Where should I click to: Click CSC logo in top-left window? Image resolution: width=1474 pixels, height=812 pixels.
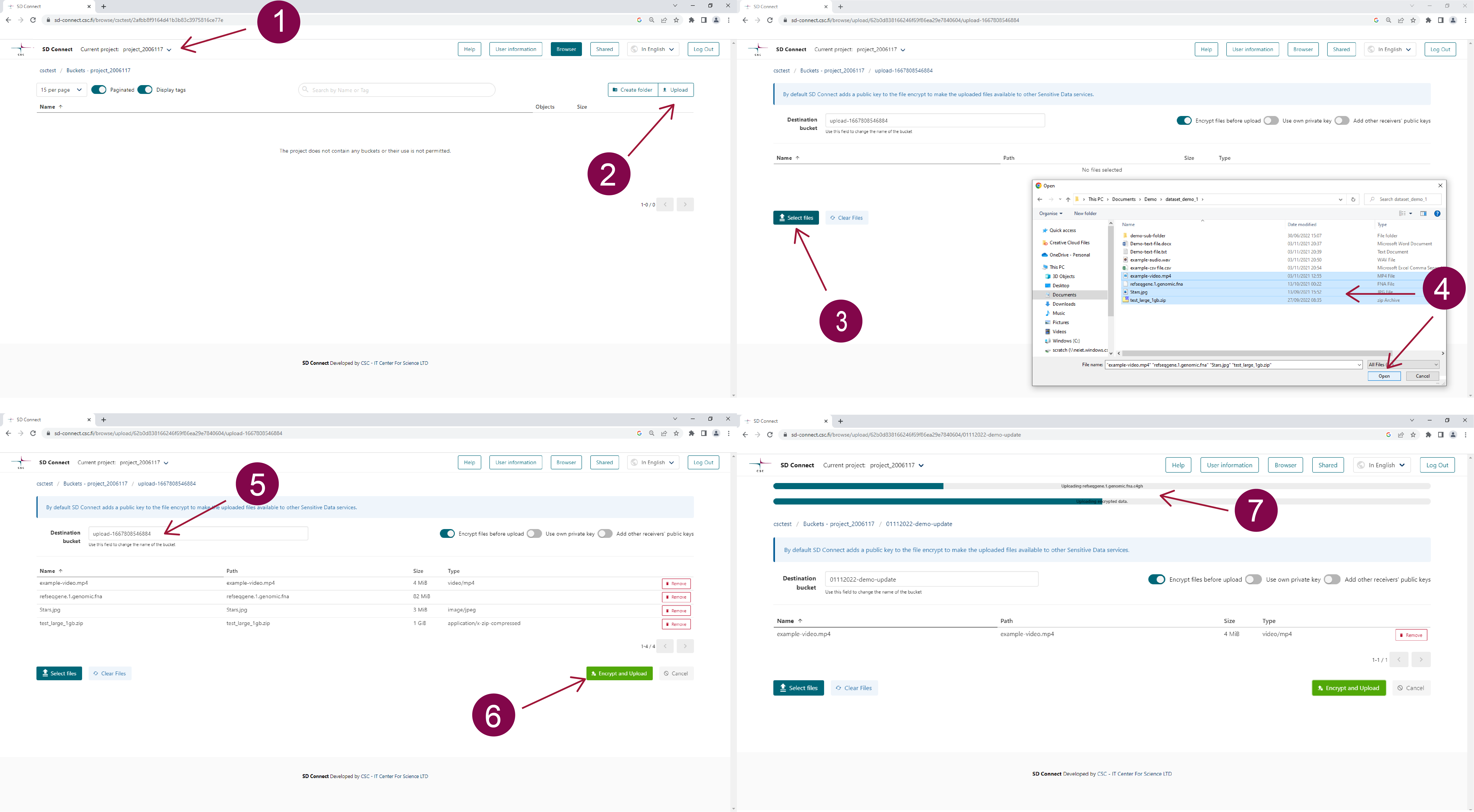coord(21,49)
